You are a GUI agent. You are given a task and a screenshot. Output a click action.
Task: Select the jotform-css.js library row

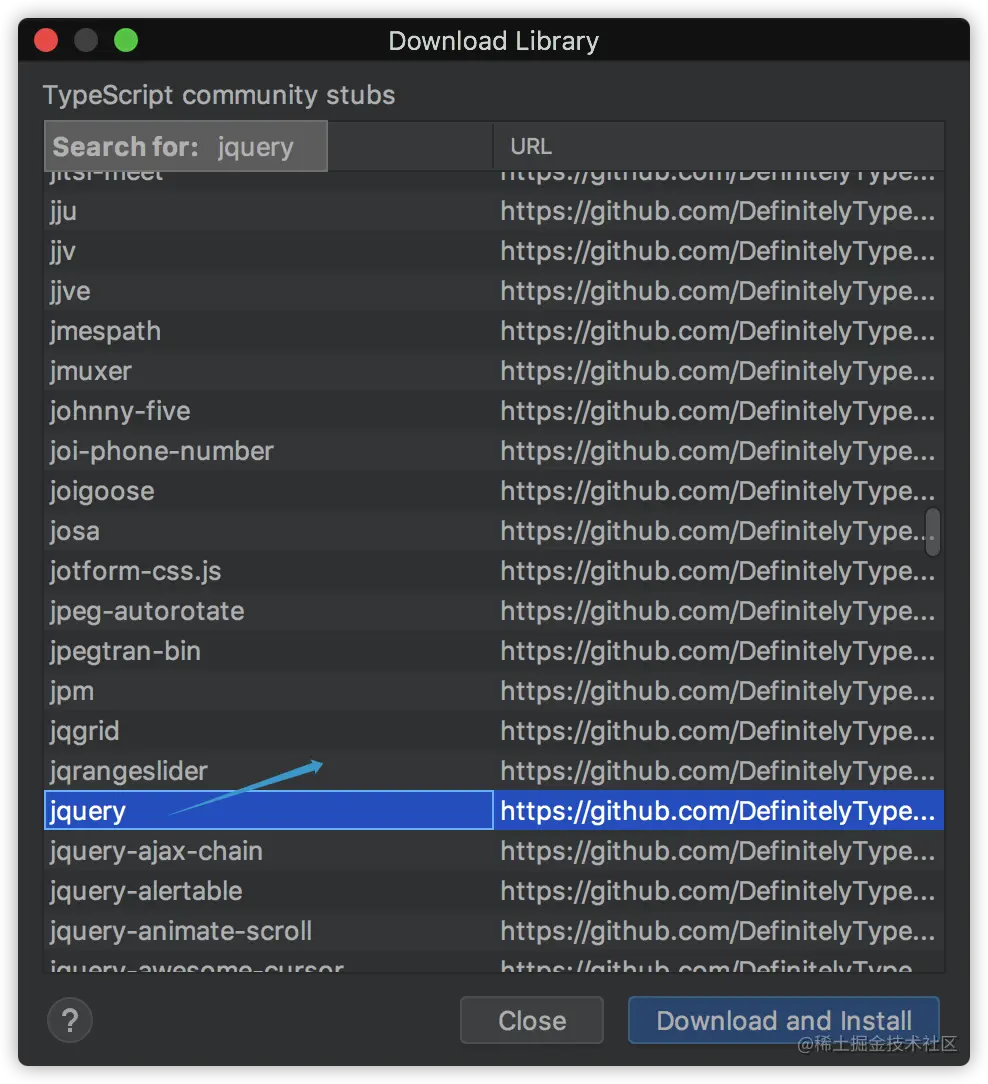494,572
